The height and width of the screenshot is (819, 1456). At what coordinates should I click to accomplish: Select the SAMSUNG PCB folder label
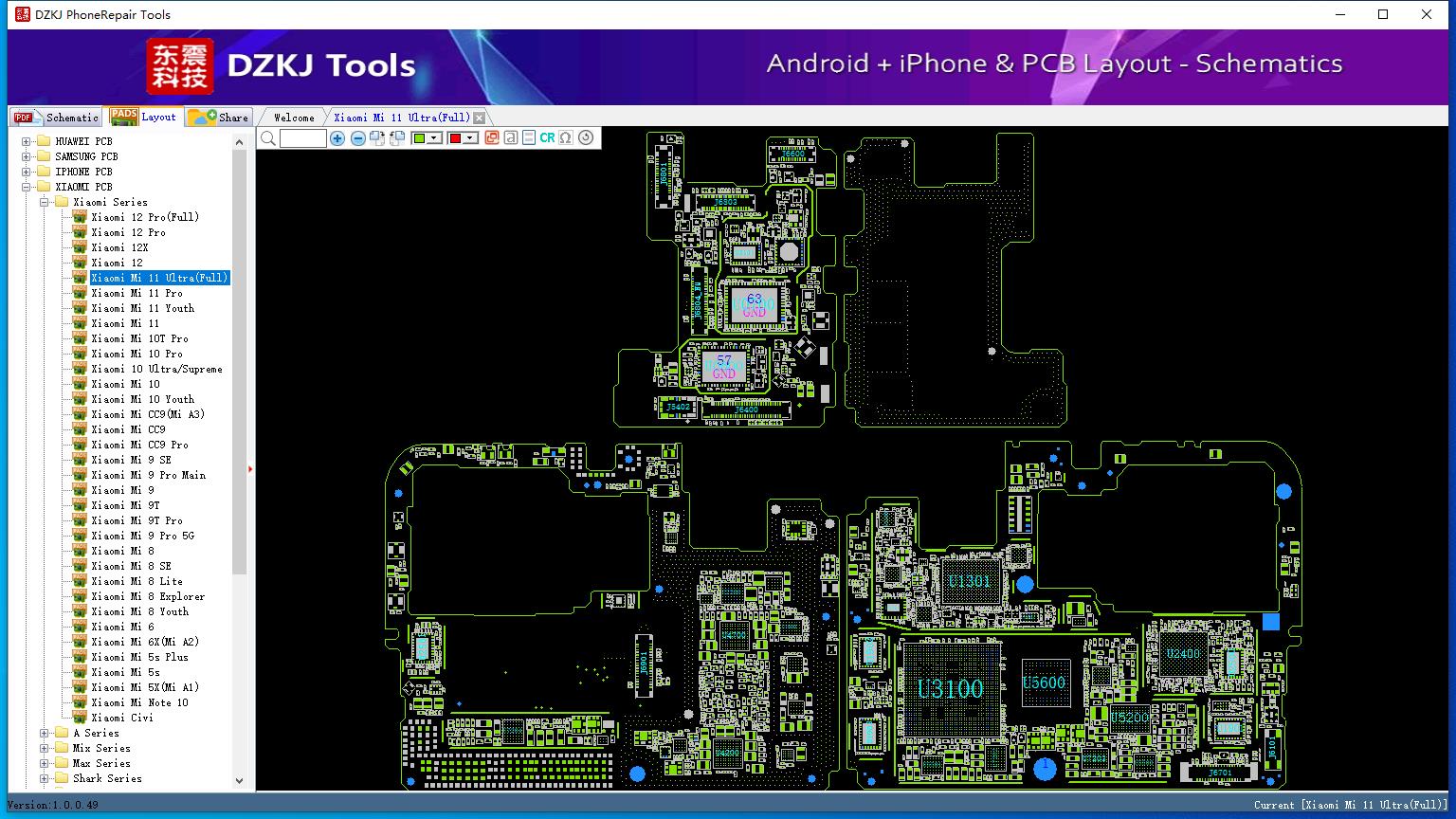86,156
